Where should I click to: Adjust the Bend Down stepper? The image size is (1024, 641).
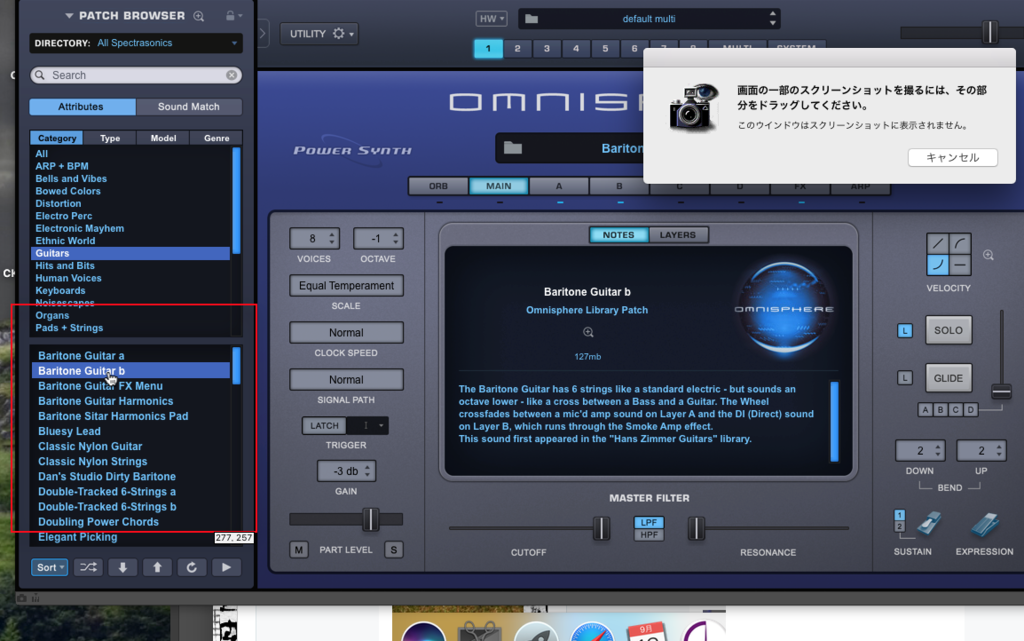click(x=938, y=450)
